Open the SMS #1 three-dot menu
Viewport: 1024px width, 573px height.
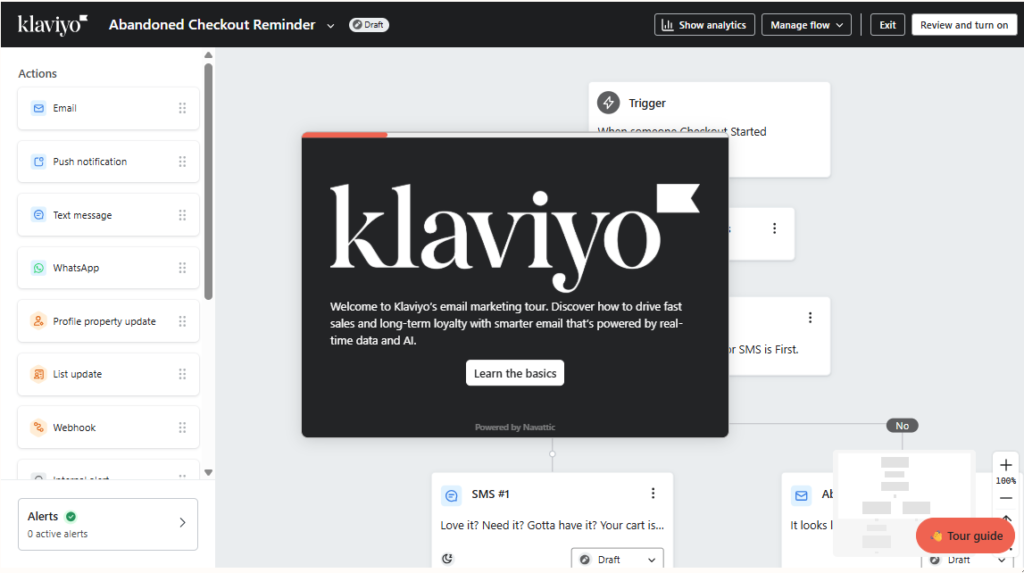click(x=652, y=493)
